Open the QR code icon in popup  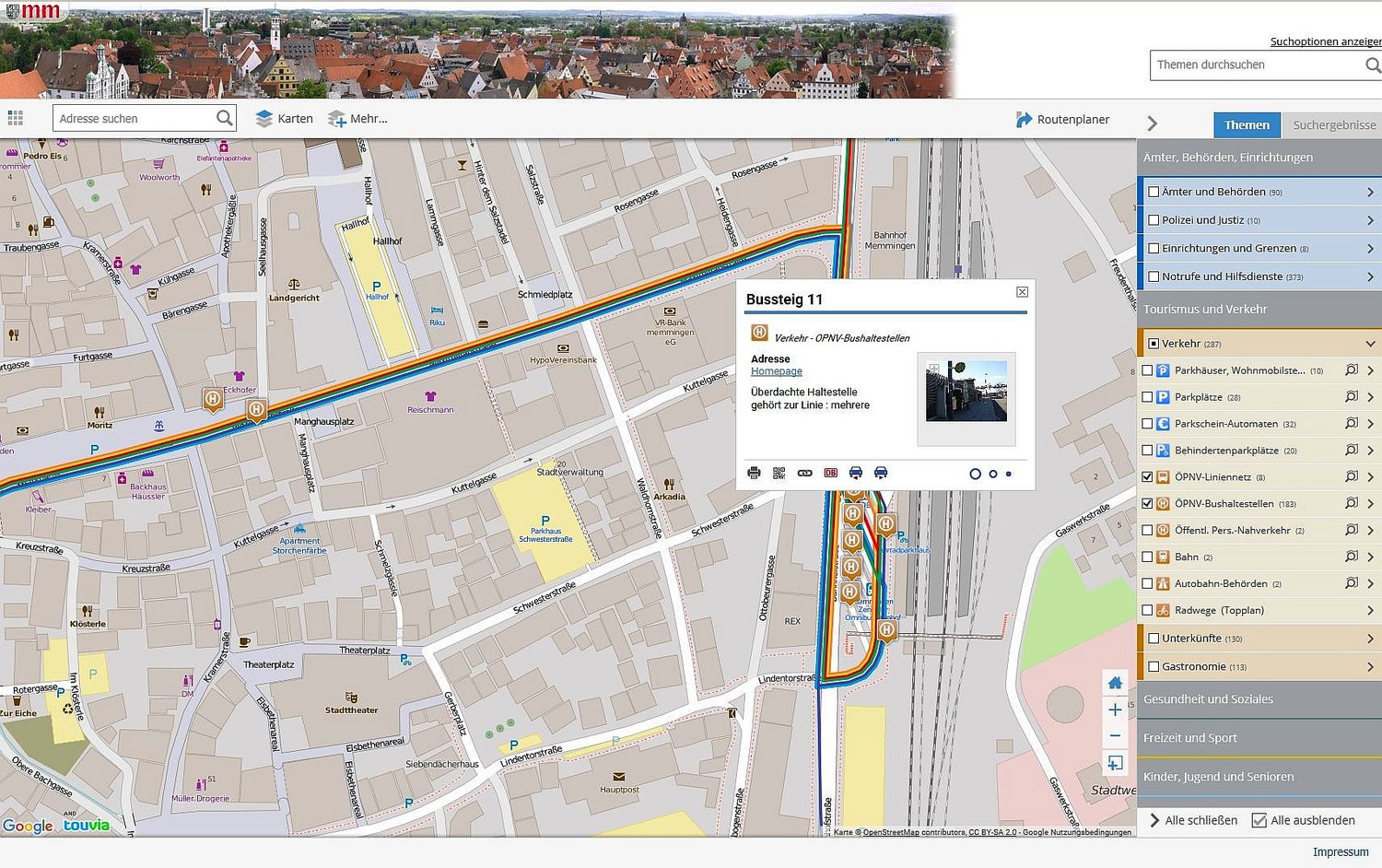[779, 473]
